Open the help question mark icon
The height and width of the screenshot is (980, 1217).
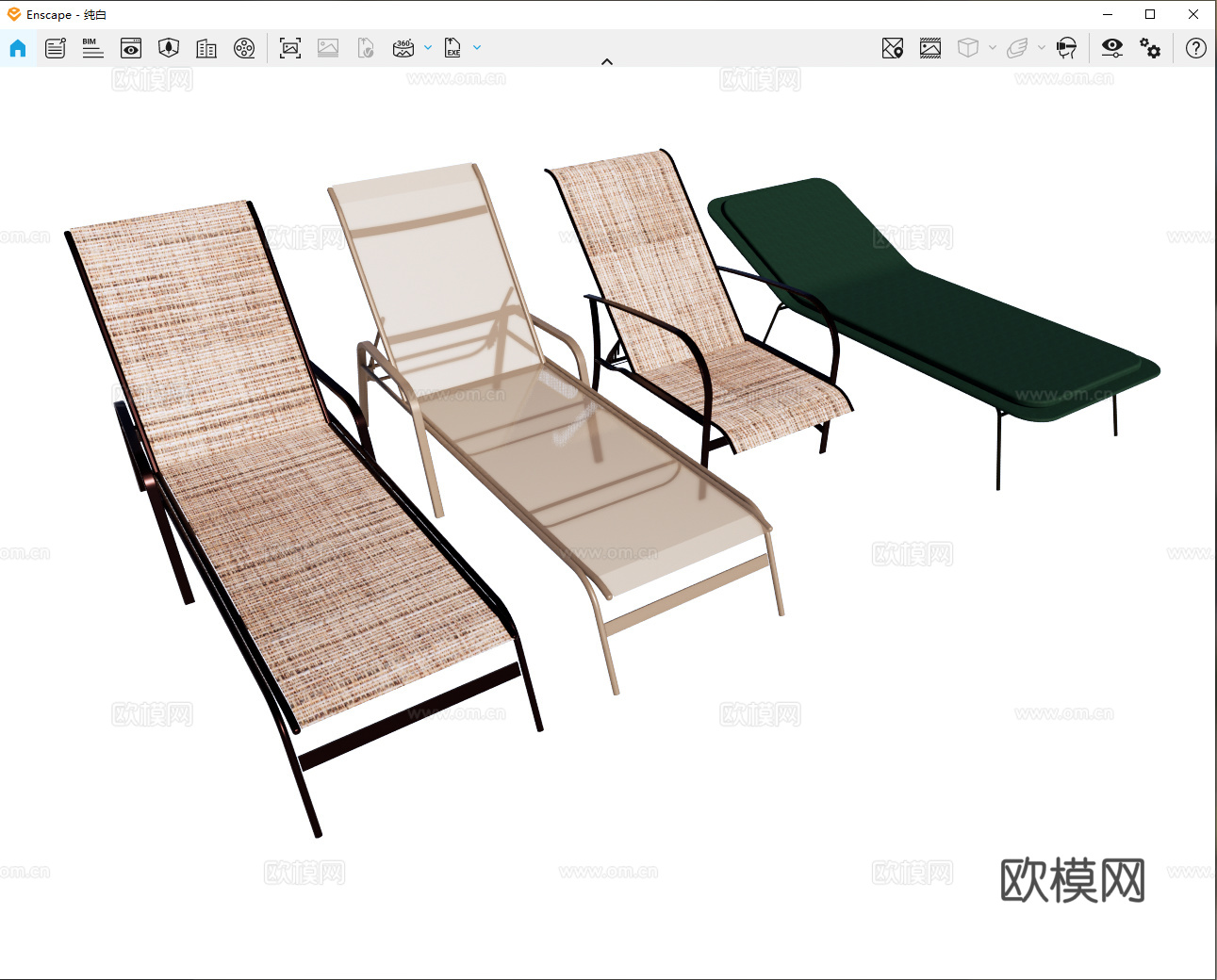tap(1196, 48)
